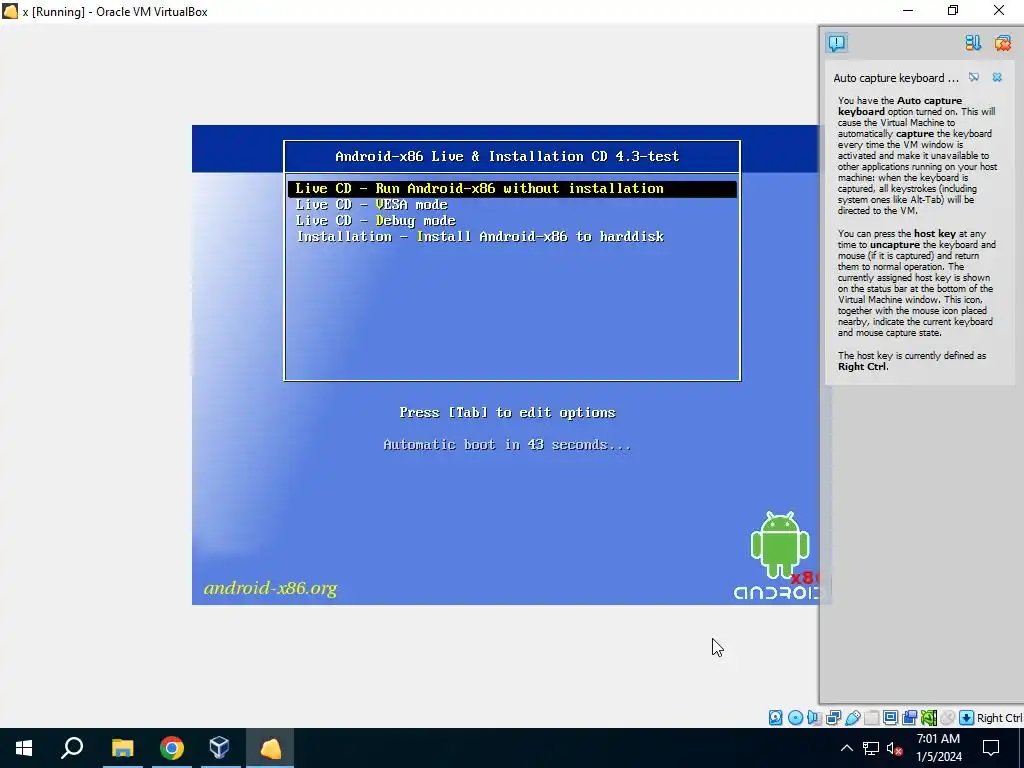Open VirtualBox Manager cube icon in taskbar

pos(219,748)
